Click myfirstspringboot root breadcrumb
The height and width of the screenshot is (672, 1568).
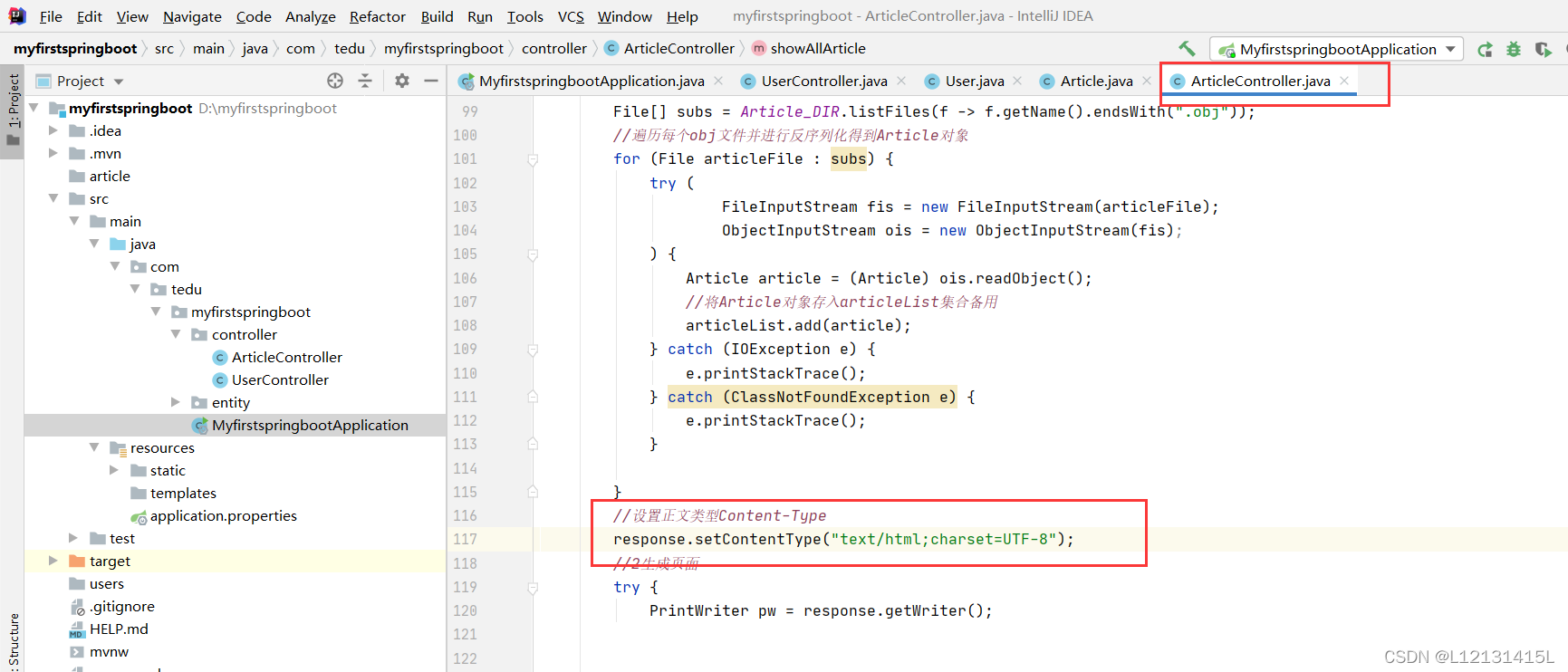coord(75,49)
